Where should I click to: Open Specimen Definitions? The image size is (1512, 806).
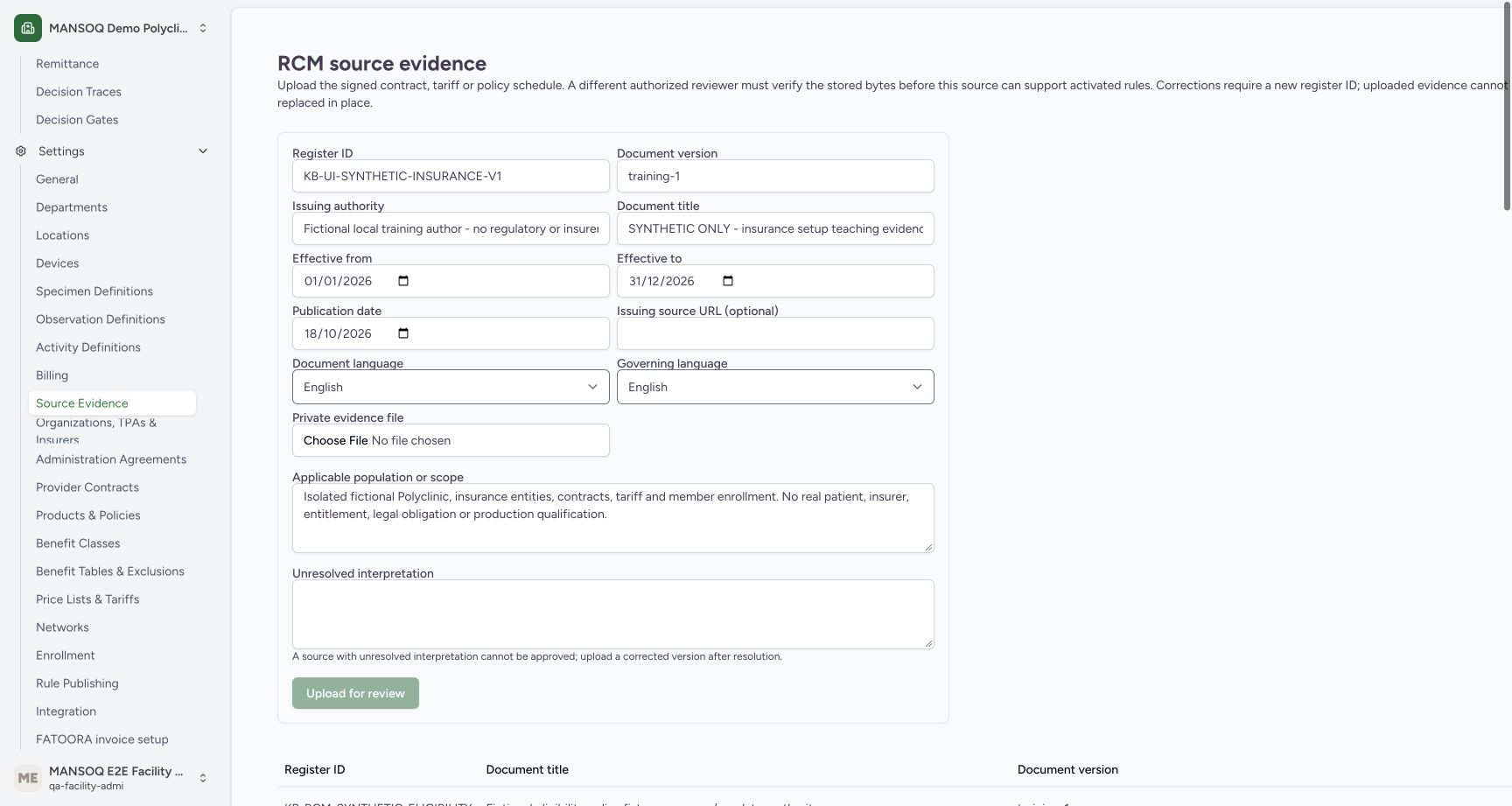94,291
